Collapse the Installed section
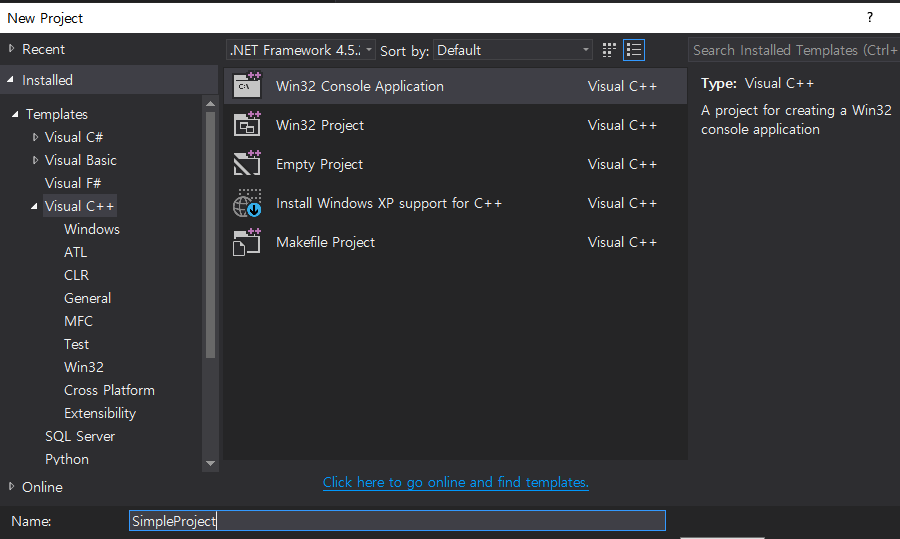Image resolution: width=900 pixels, height=539 pixels. (10, 80)
